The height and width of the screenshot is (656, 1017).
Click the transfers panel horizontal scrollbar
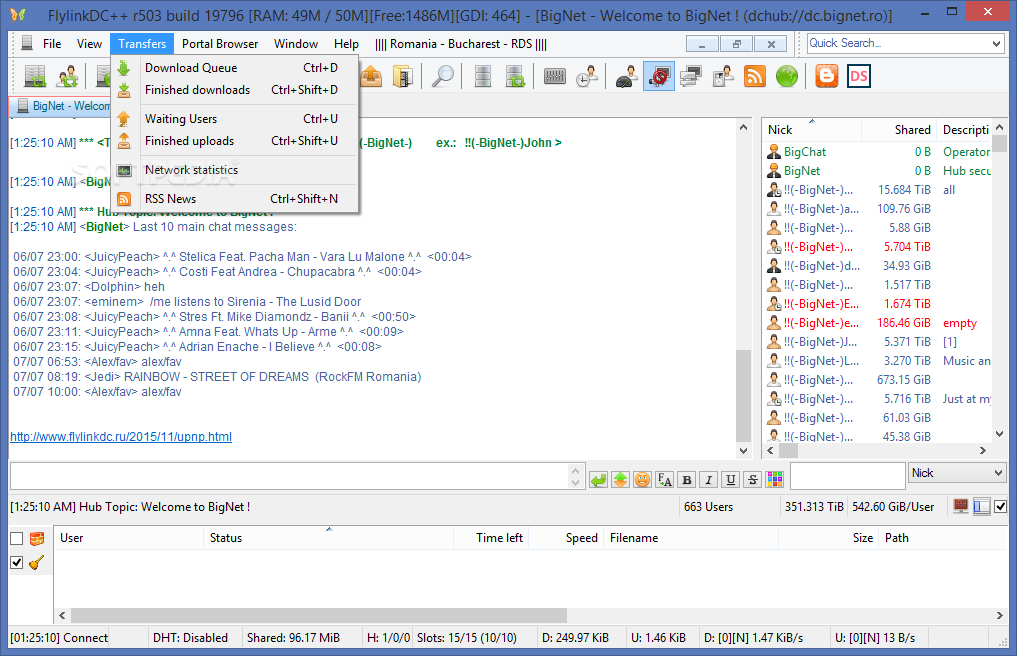[x=318, y=615]
